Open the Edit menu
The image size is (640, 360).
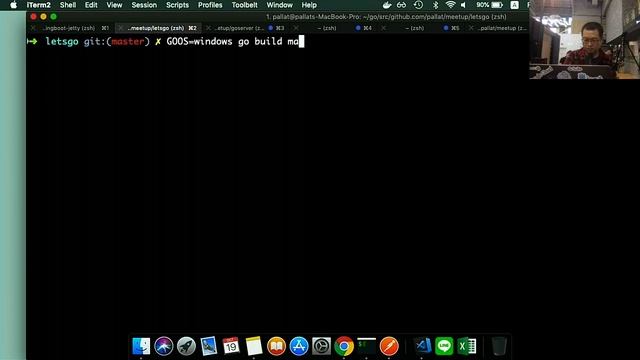point(91,5)
